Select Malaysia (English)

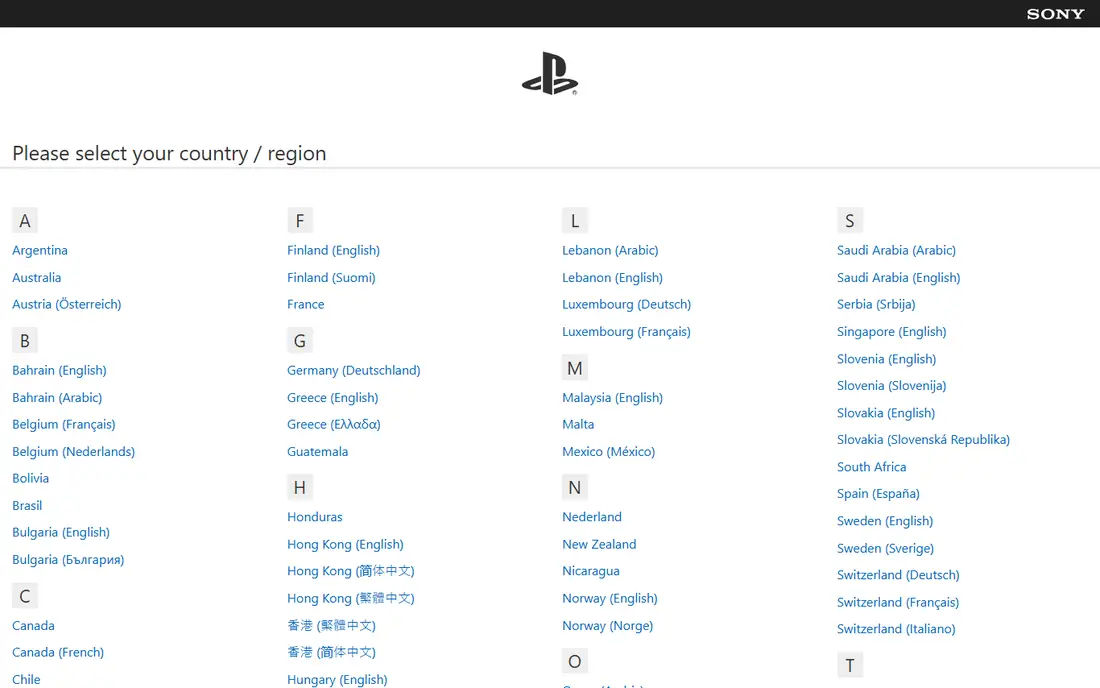612,398
